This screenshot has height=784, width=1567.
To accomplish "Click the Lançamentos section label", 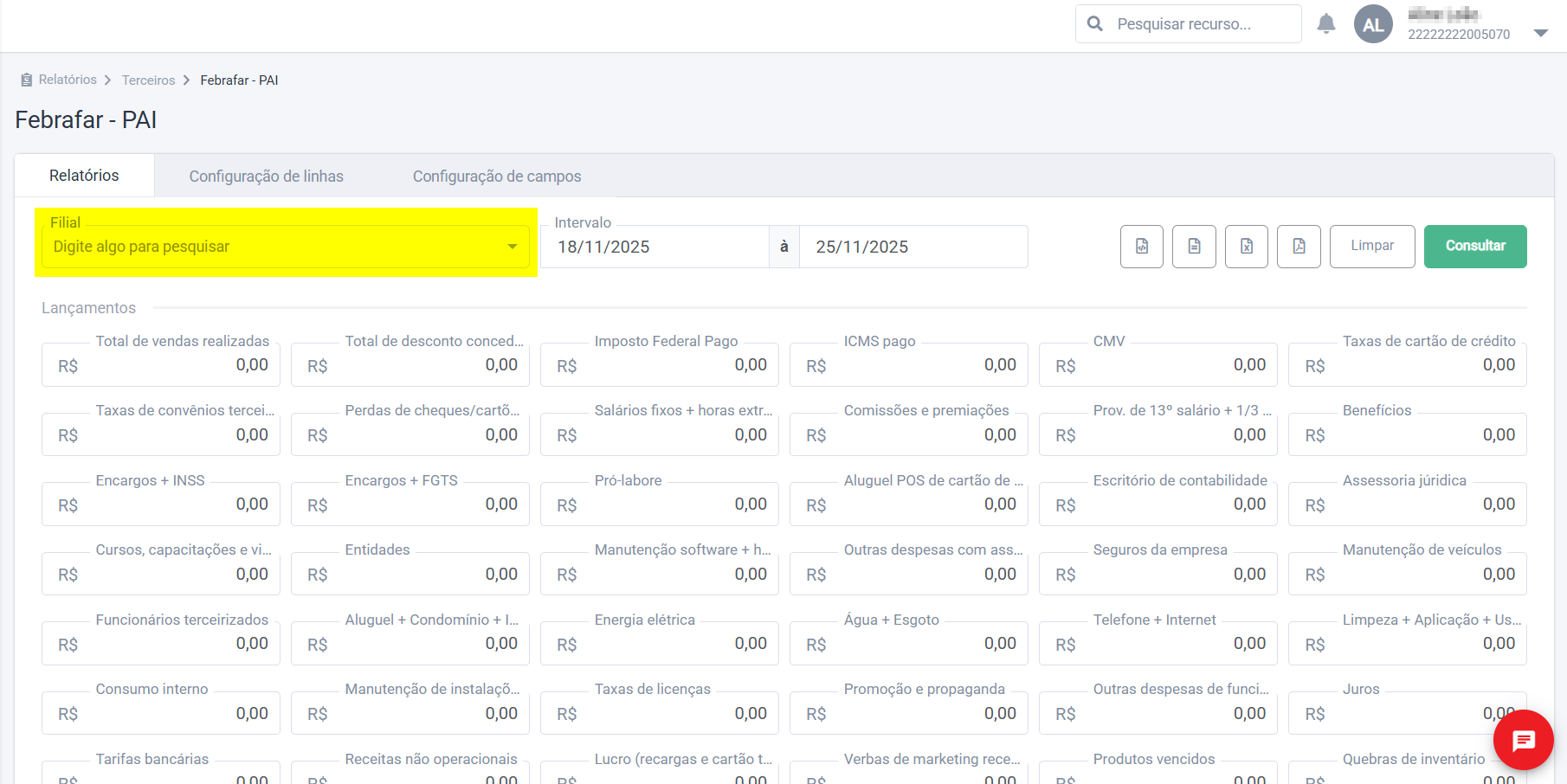I will click(88, 308).
